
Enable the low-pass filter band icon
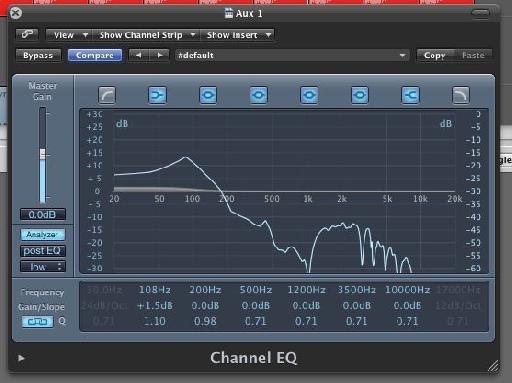461,95
